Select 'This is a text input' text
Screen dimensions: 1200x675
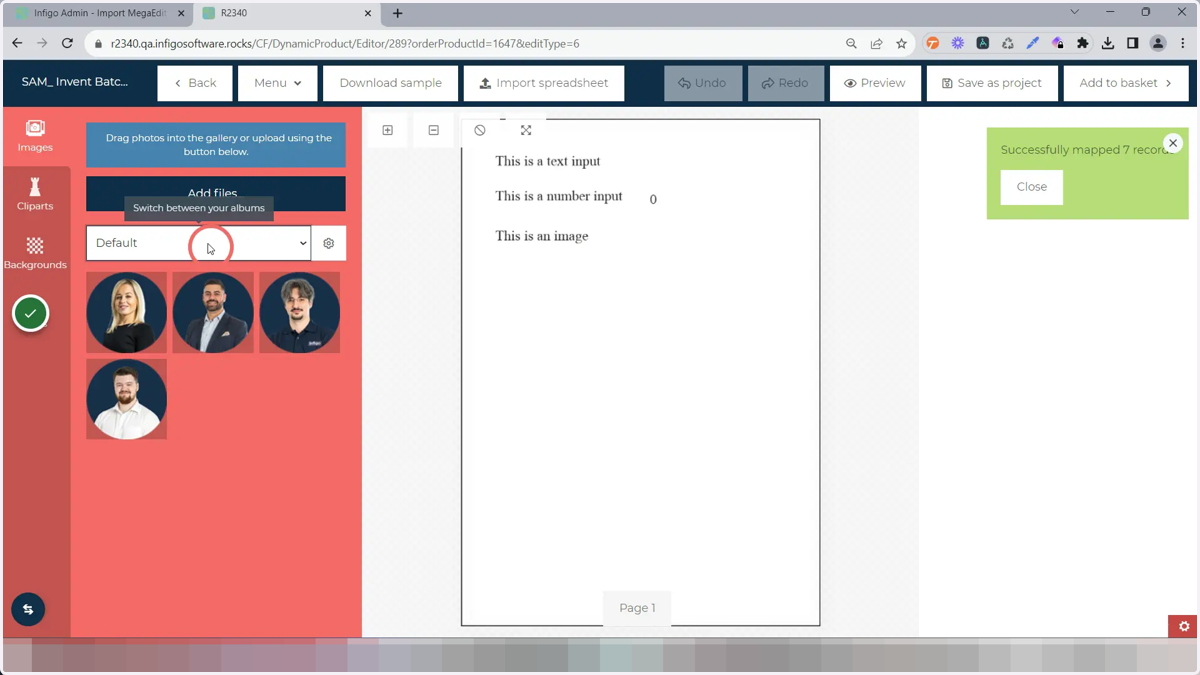point(548,161)
